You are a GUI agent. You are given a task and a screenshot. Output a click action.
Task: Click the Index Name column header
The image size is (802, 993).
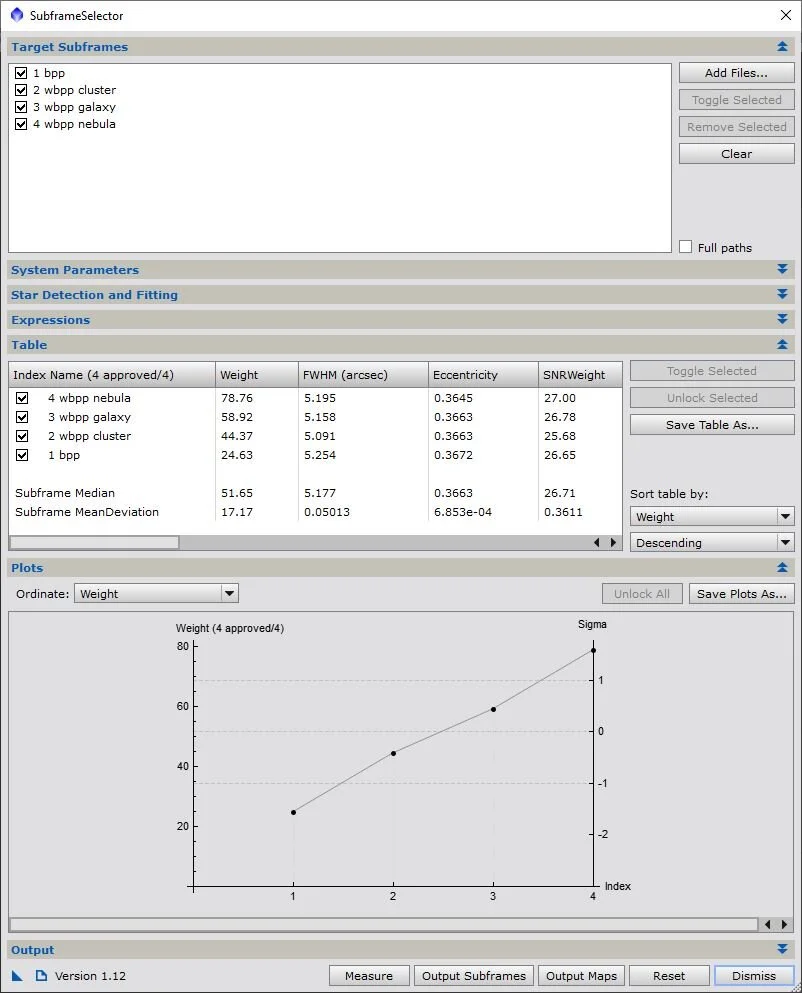tap(112, 375)
